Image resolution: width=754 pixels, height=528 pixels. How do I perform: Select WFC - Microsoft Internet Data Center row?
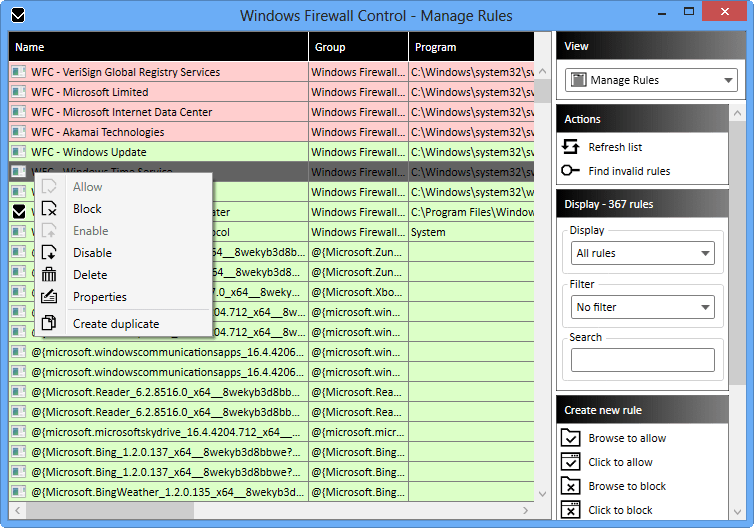[x=271, y=112]
